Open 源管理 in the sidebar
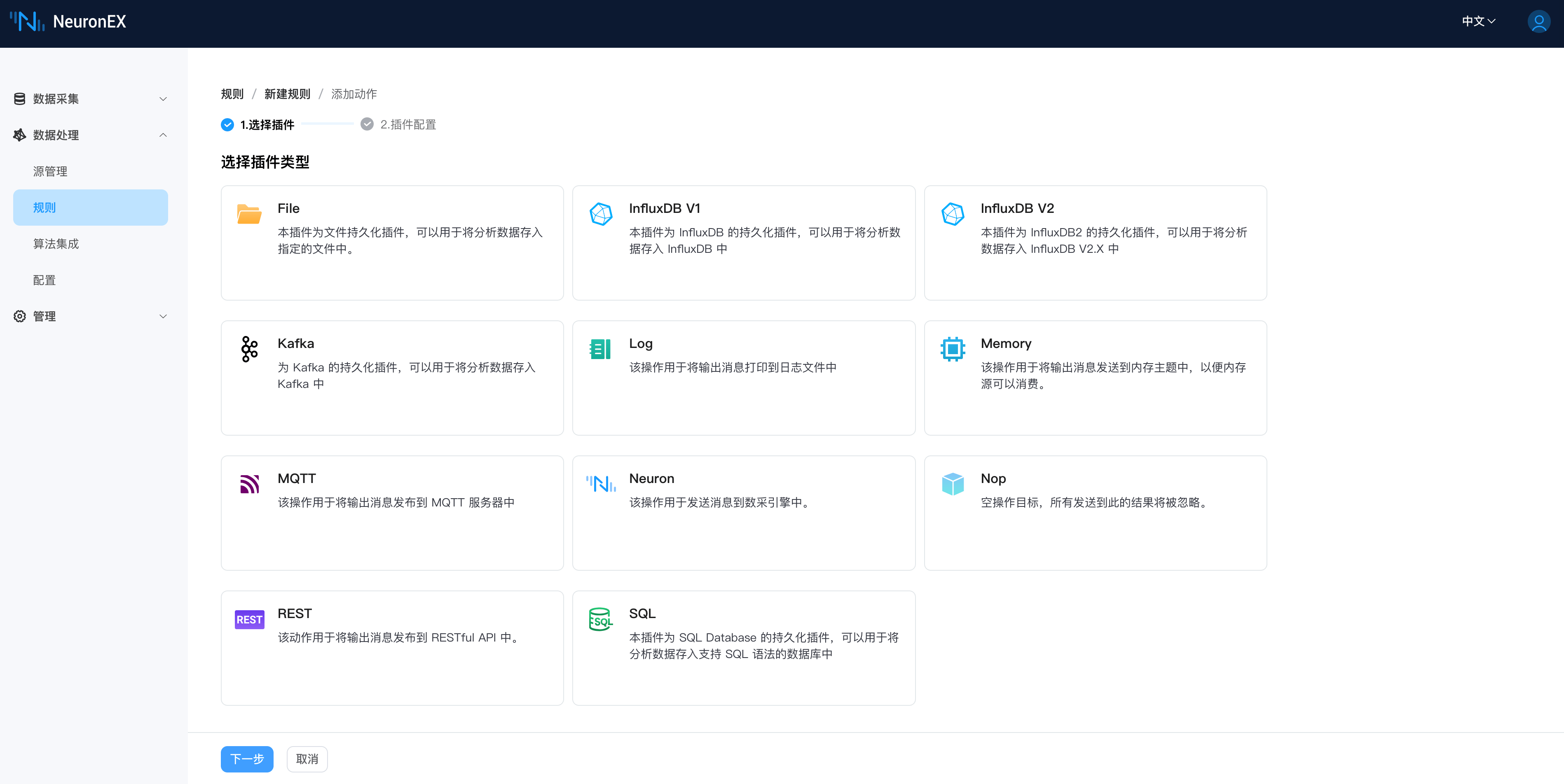Image resolution: width=1564 pixels, height=784 pixels. coord(50,171)
